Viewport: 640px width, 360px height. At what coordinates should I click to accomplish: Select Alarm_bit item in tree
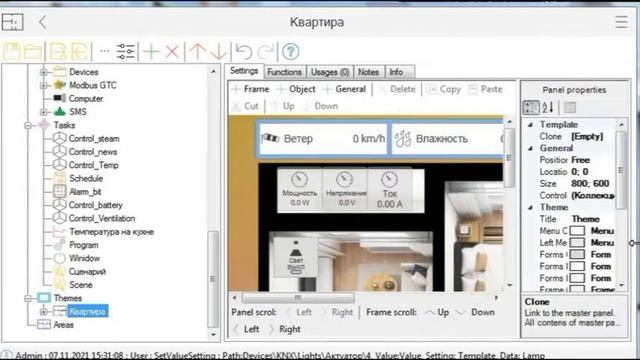pos(85,192)
